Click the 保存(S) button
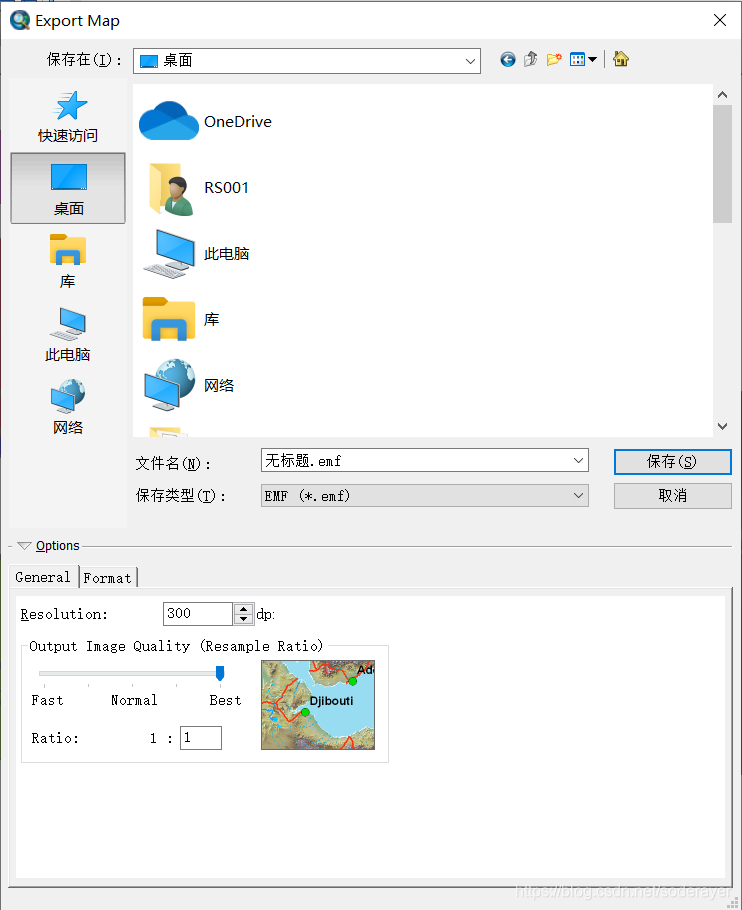The height and width of the screenshot is (910, 742). click(x=672, y=461)
